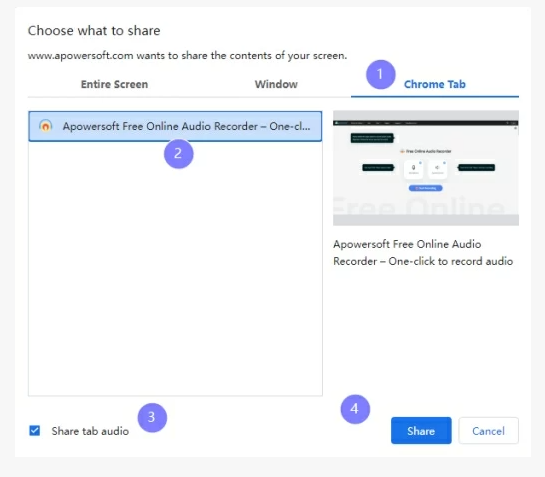Click the blue Share button
Screen dimensions: 545x477
coord(421,431)
